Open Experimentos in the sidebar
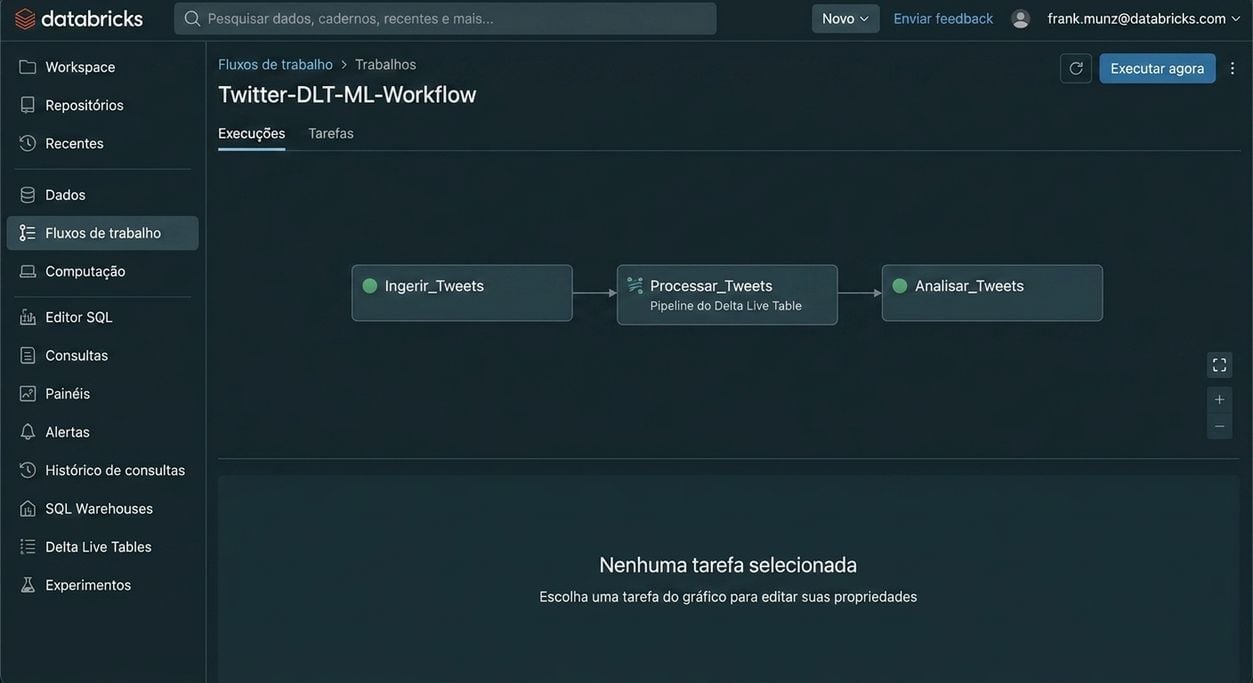 pos(102,585)
